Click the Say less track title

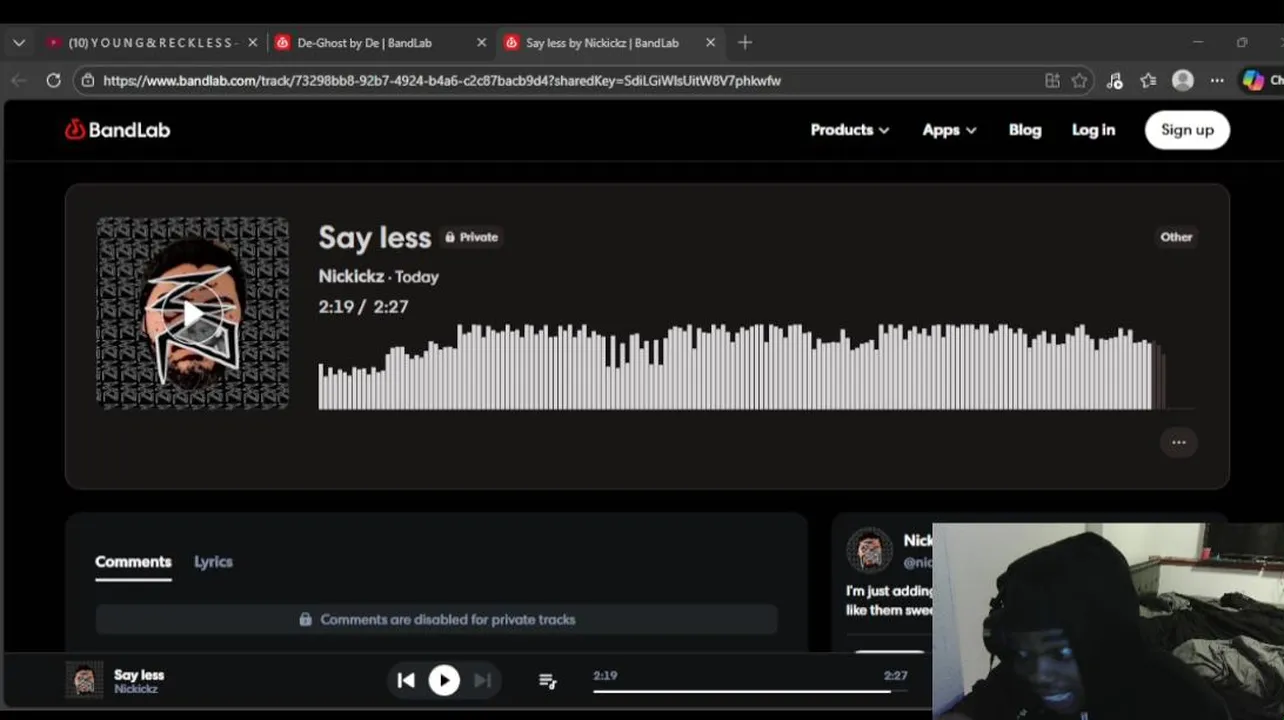click(x=374, y=238)
